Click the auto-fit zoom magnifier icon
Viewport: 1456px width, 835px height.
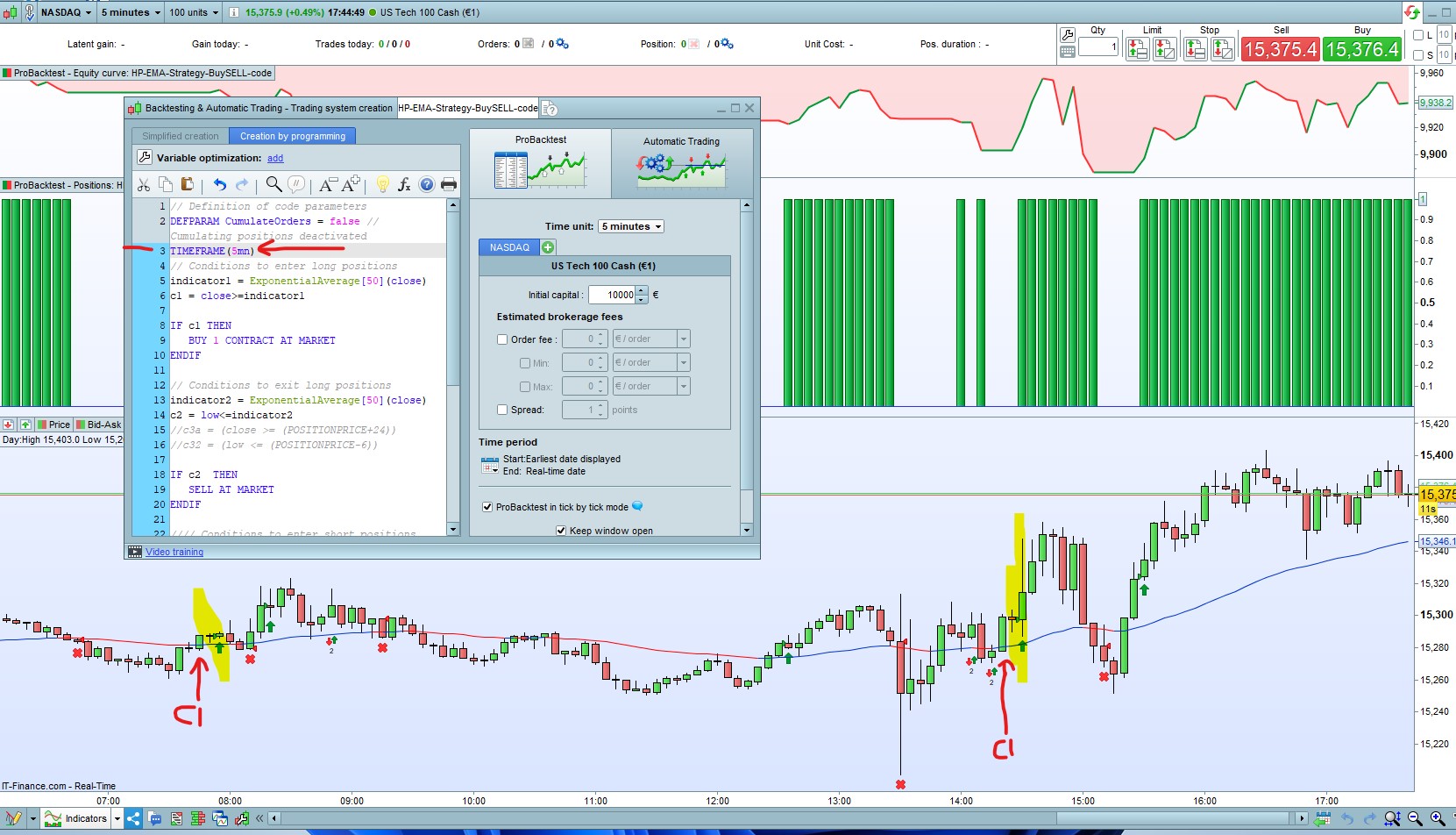click(x=1392, y=819)
